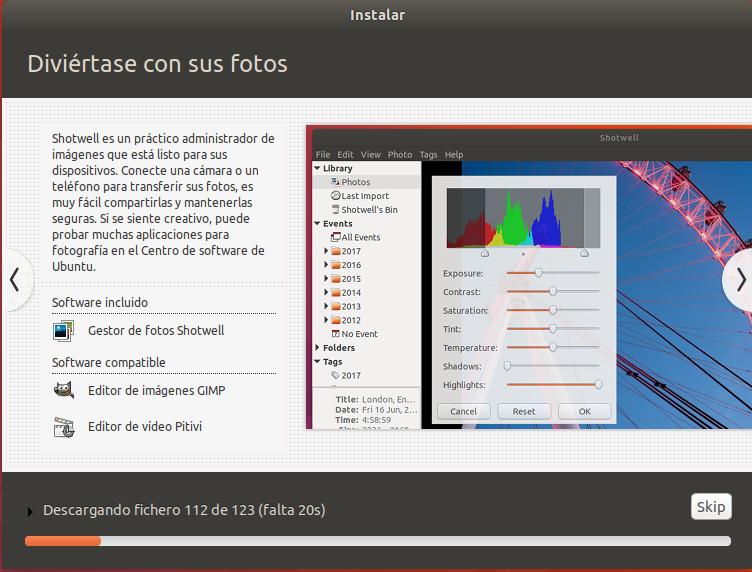Image resolution: width=752 pixels, height=572 pixels.
Task: Open the Edit menu in Shotwell
Action: tap(345, 154)
